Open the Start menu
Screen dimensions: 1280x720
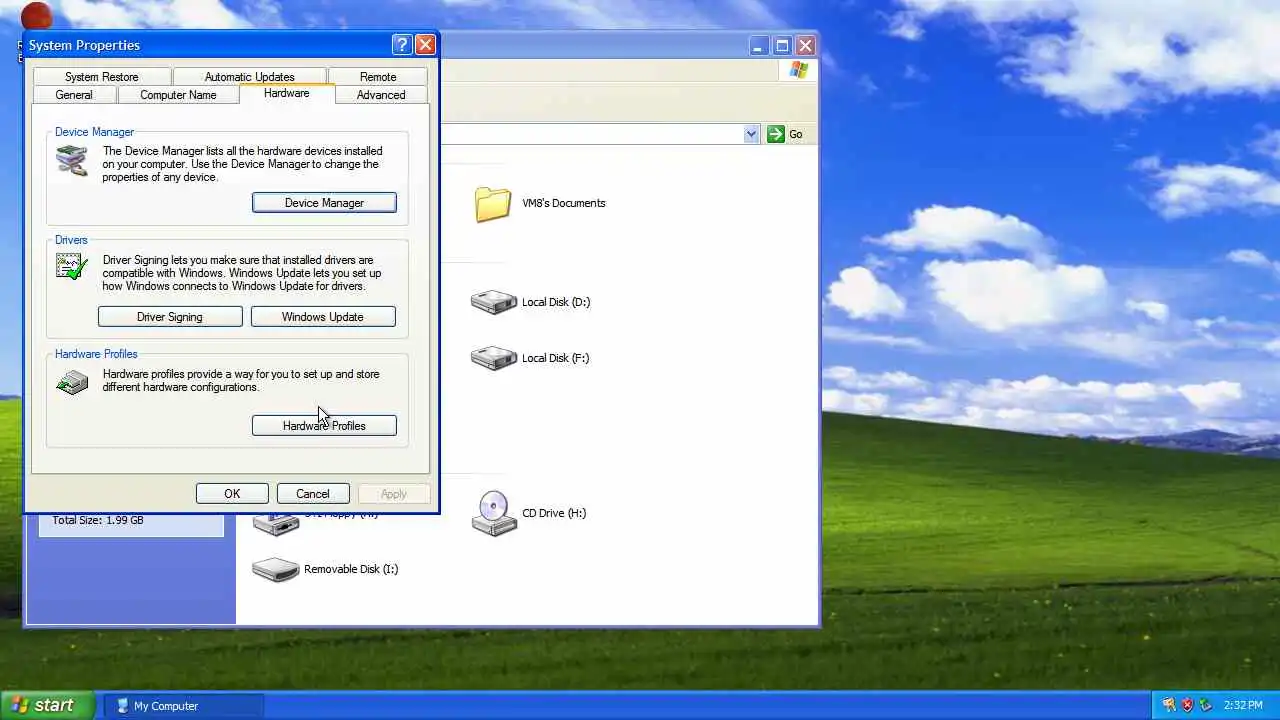pos(47,705)
